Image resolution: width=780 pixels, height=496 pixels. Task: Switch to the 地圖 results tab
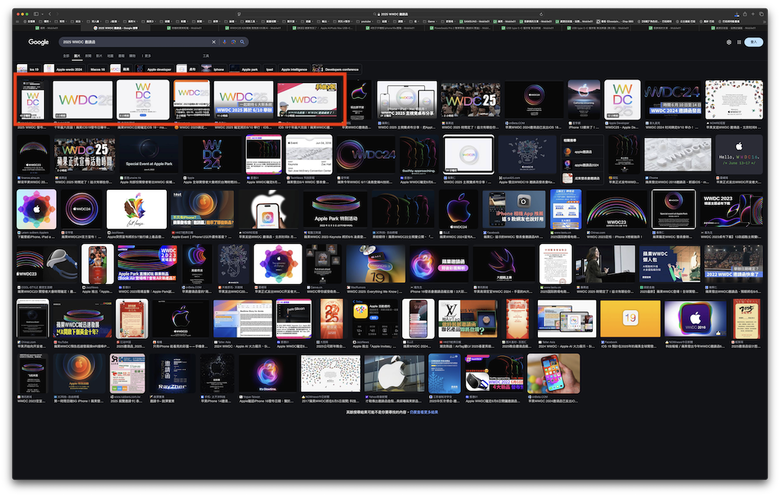pos(110,56)
